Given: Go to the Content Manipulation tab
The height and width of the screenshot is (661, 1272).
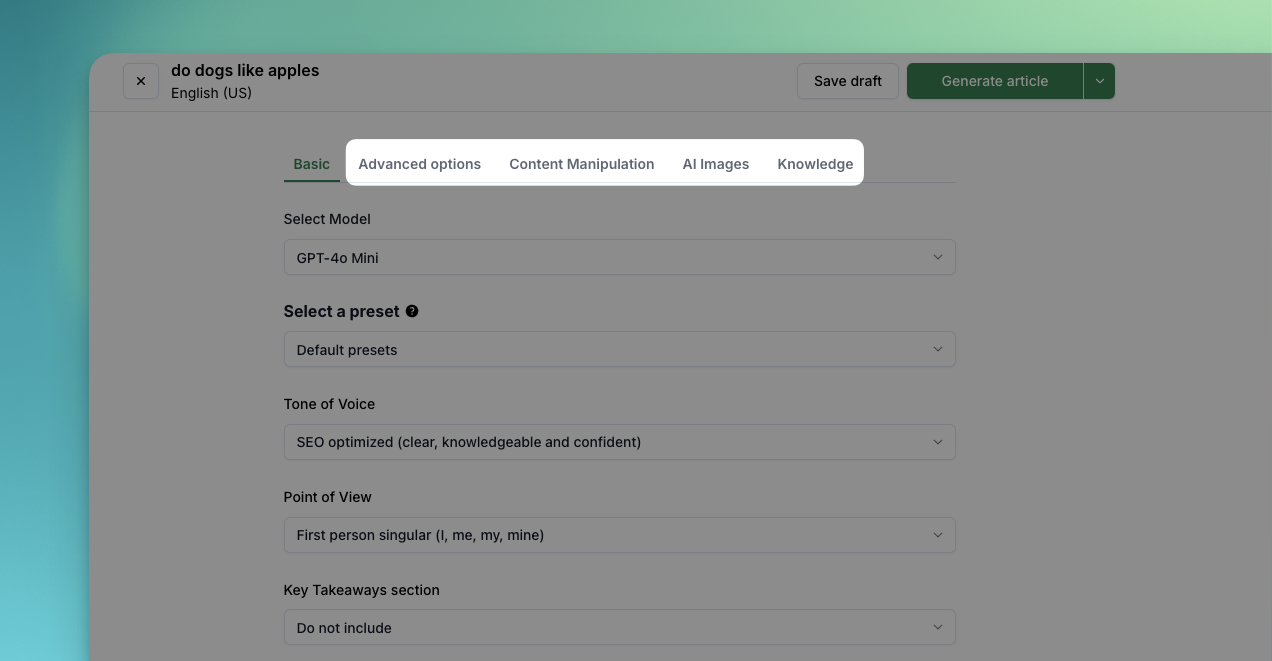Looking at the screenshot, I should tap(581, 164).
